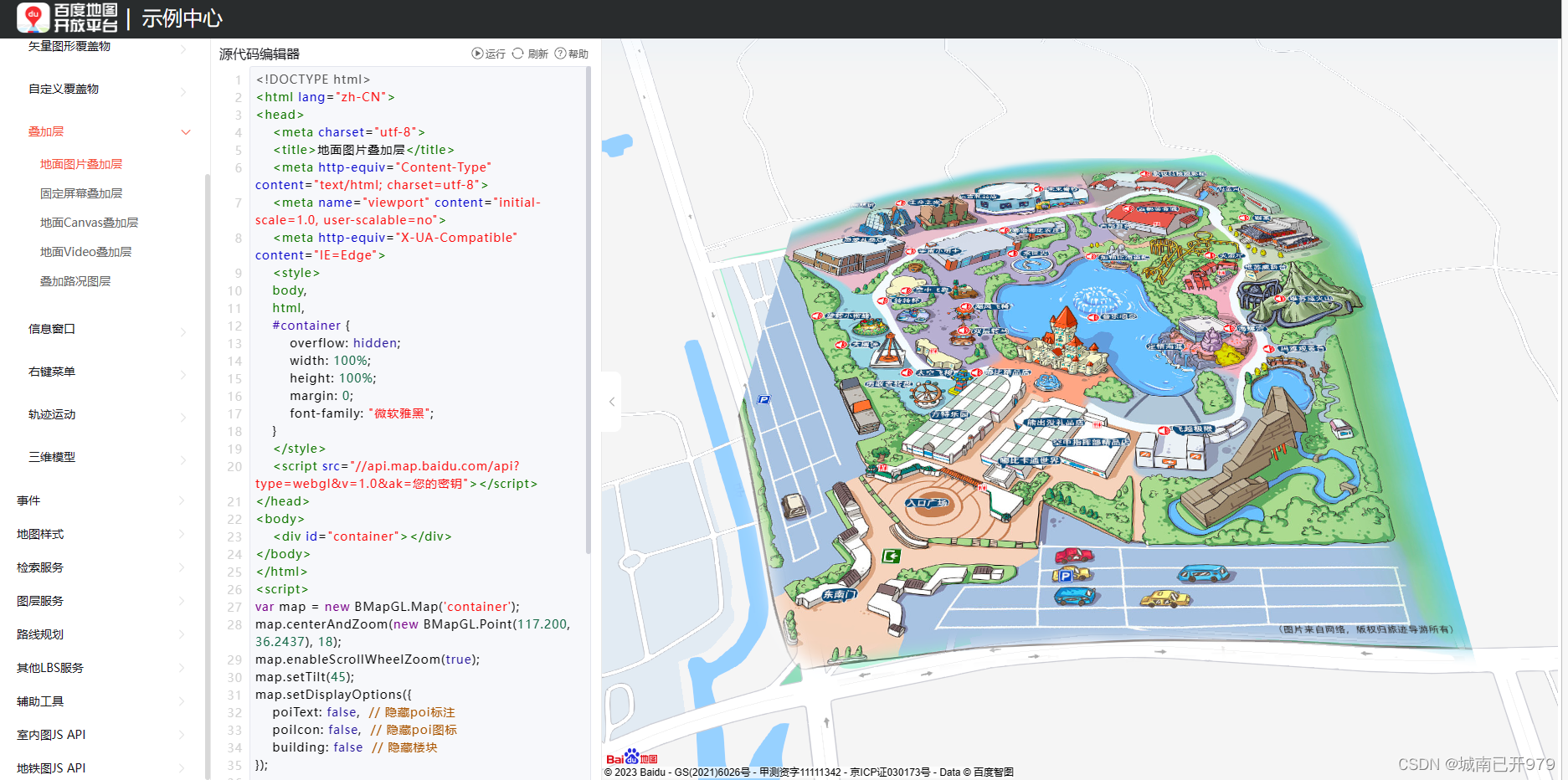Open 辅助工具 category
This screenshot has height=780, width=1568.
(x=40, y=701)
